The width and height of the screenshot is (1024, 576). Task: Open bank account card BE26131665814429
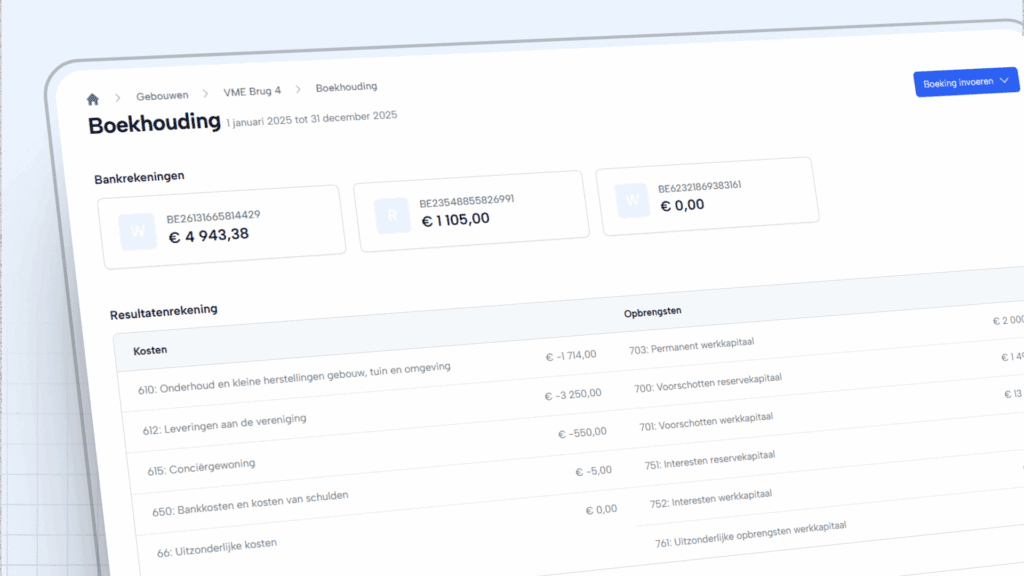tap(222, 227)
